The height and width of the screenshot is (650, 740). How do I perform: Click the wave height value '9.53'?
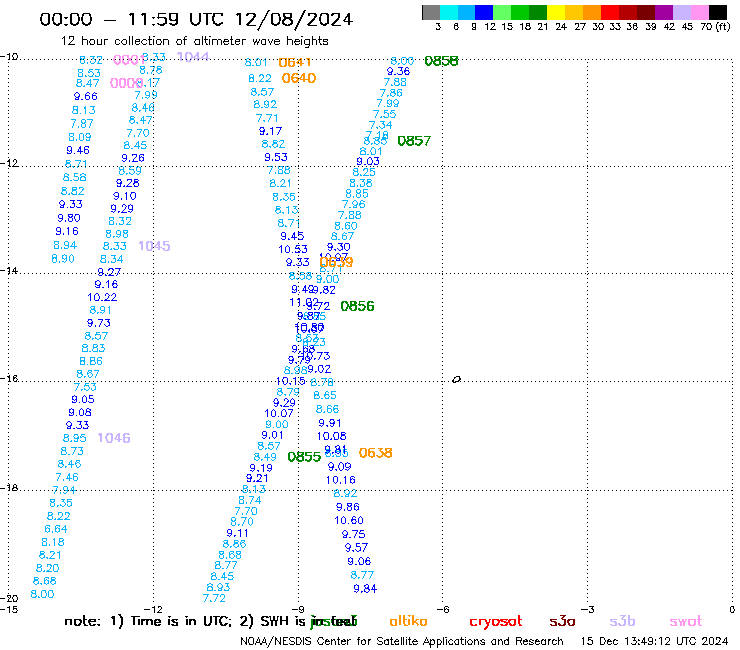point(276,157)
